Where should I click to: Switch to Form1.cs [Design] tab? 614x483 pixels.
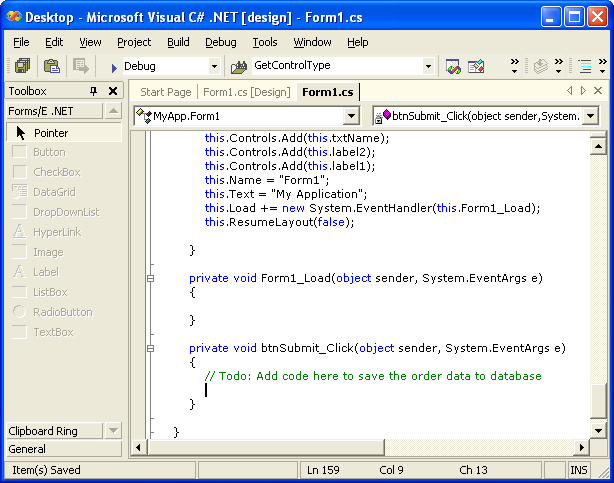(247, 92)
